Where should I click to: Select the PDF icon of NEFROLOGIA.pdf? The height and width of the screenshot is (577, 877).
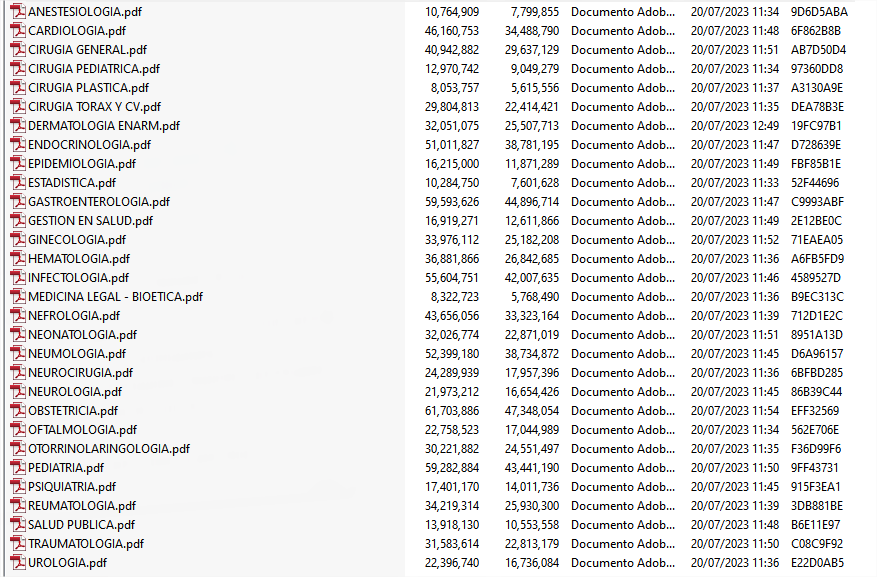click(x=17, y=316)
